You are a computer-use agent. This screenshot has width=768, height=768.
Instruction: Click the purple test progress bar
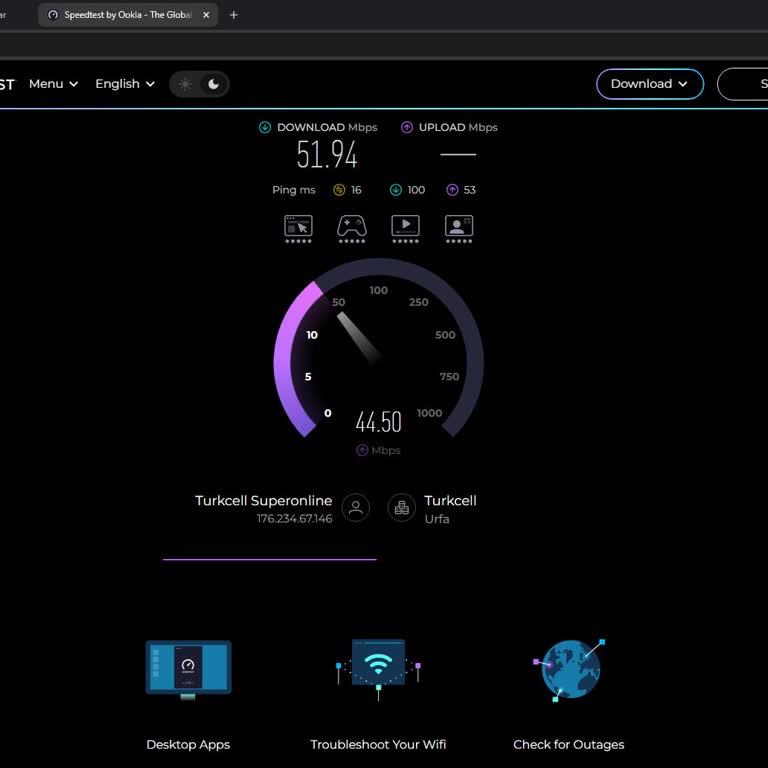(x=269, y=559)
